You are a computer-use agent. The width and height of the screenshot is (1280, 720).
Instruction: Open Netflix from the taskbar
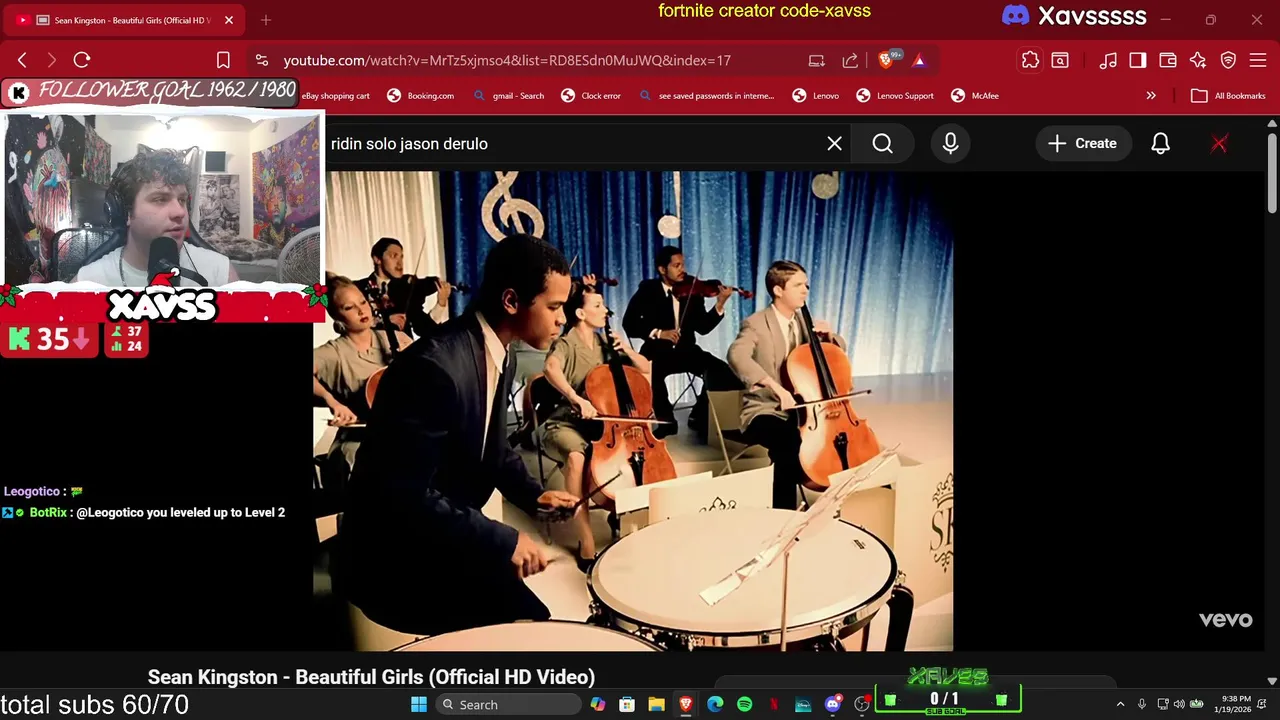tap(773, 705)
